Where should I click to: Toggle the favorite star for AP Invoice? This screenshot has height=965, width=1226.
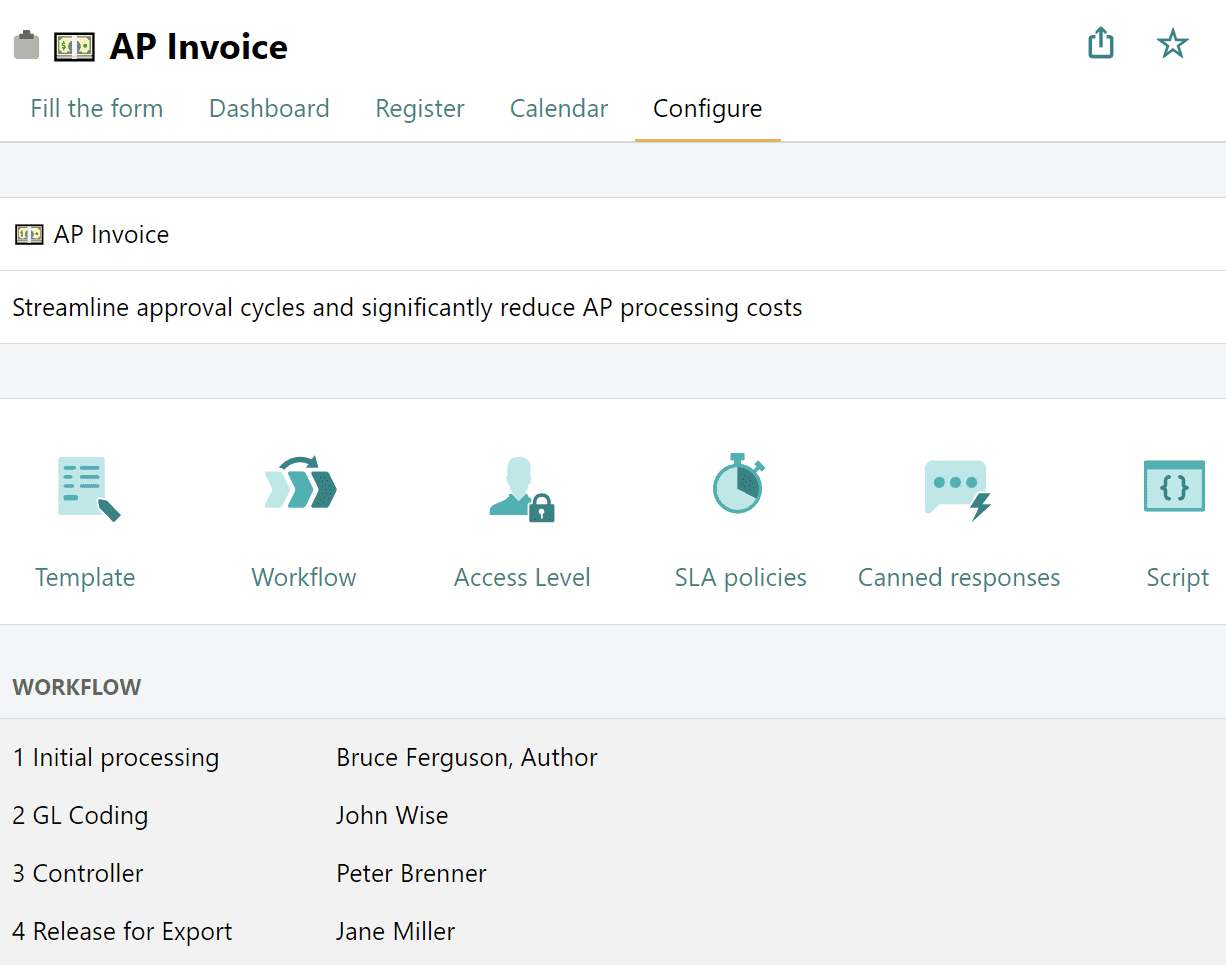click(1172, 44)
